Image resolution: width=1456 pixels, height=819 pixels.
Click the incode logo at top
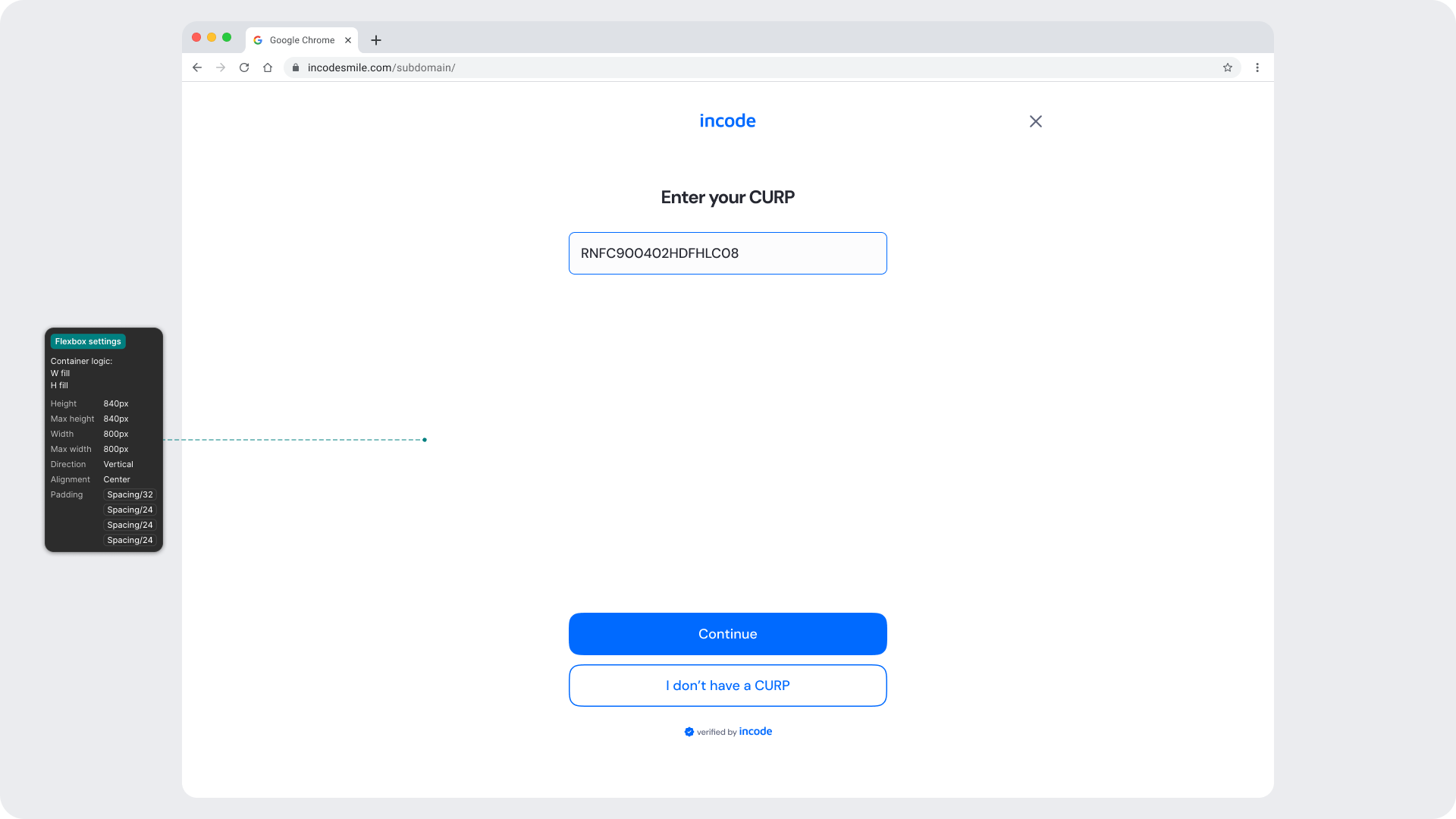727,121
